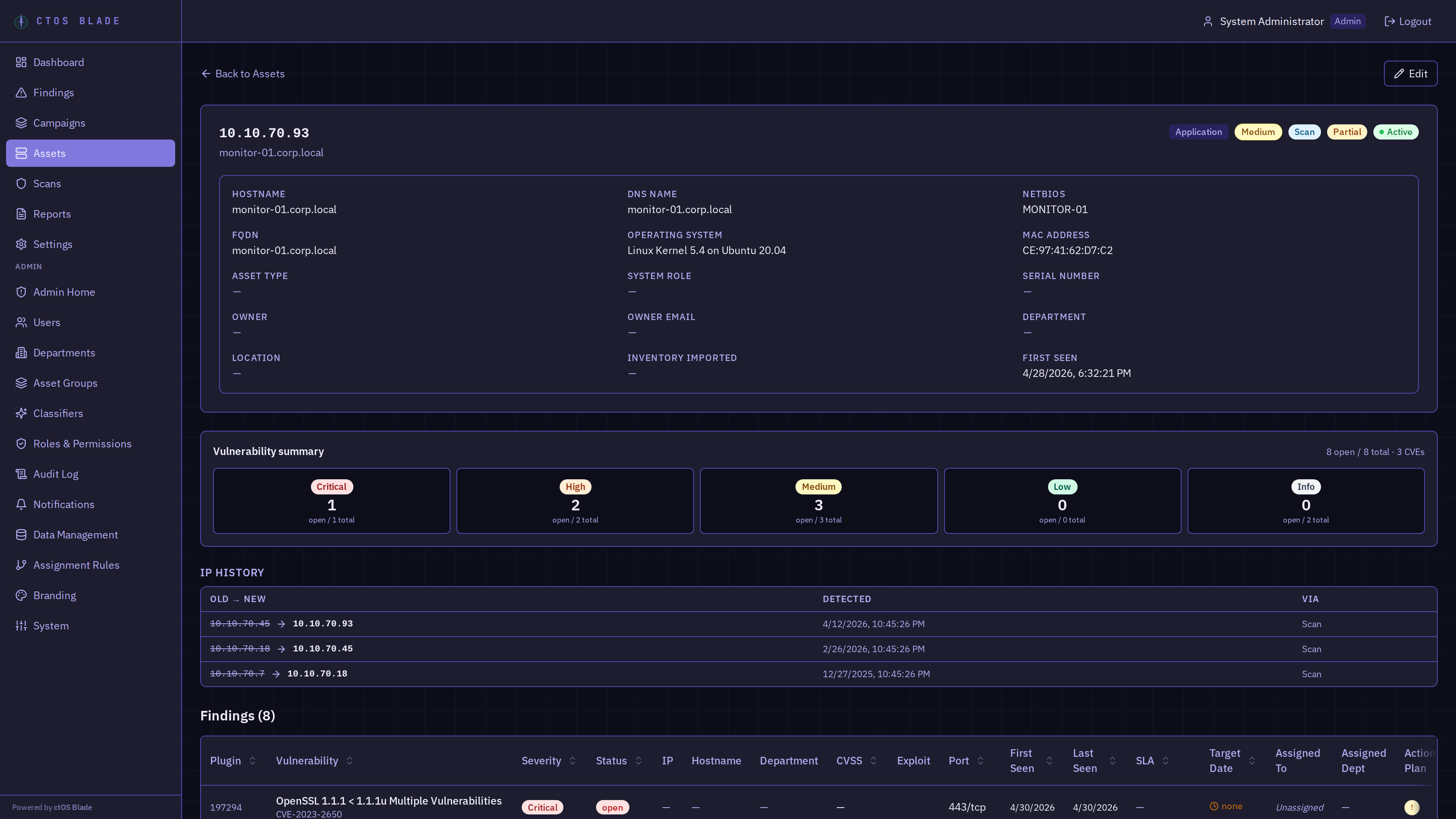Sort findings by First Seen column
Image resolution: width=1456 pixels, height=819 pixels.
pyautogui.click(x=1050, y=761)
